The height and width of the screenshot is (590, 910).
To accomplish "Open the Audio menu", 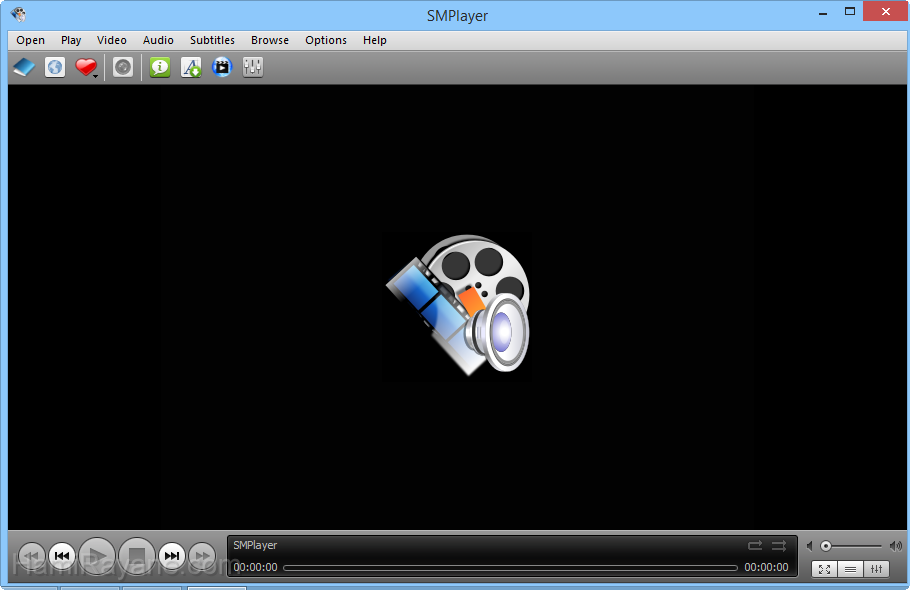I will pos(158,40).
